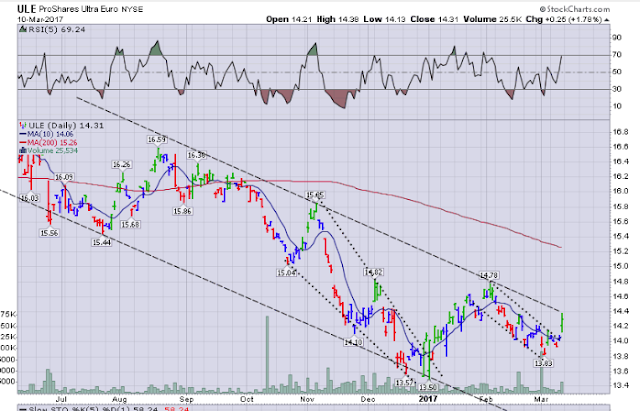Image resolution: width=640 pixels, height=411 pixels.
Task: Click the 14.82 high label in December
Action: pos(374,272)
